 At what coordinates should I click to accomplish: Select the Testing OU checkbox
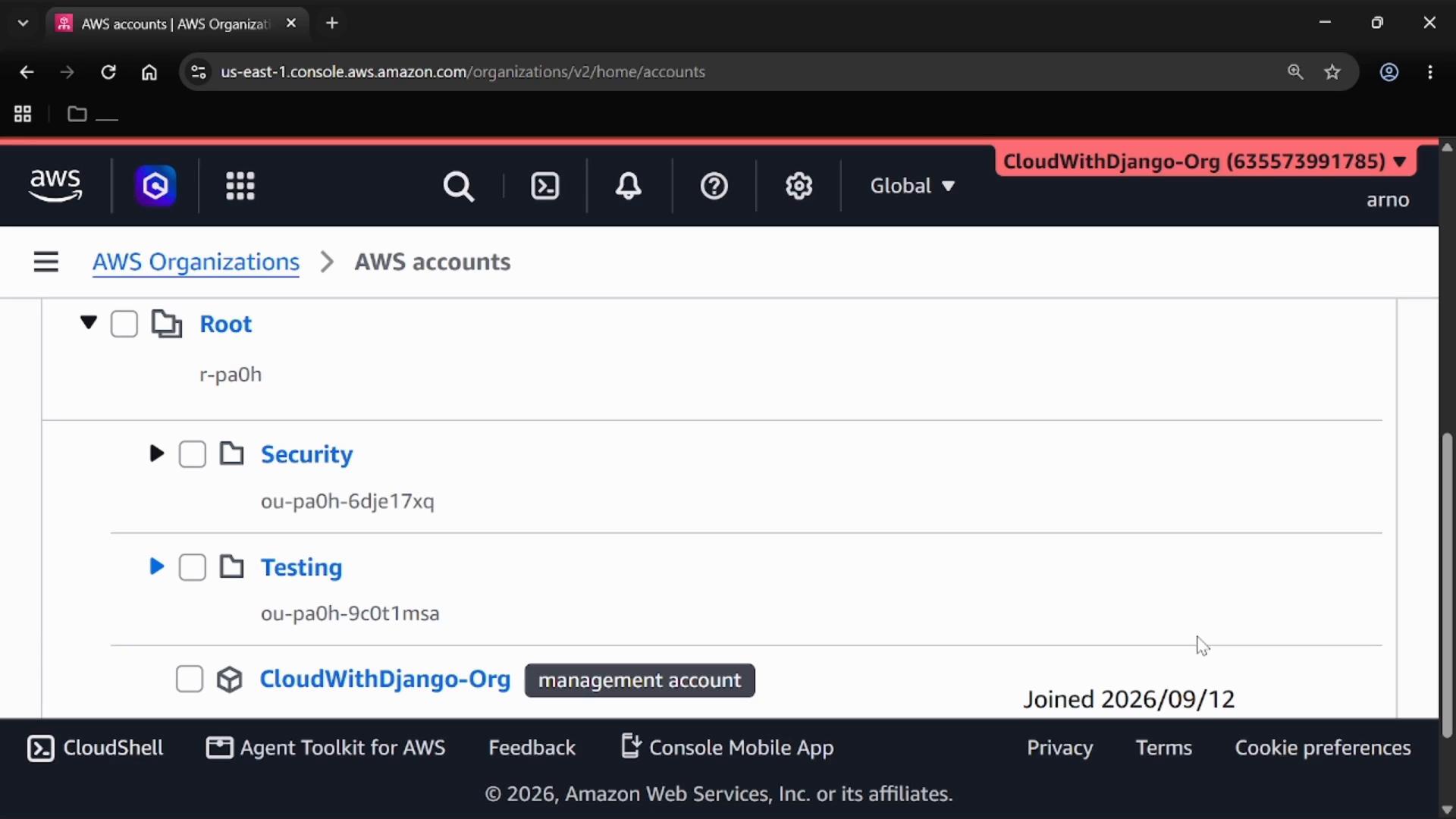click(193, 567)
